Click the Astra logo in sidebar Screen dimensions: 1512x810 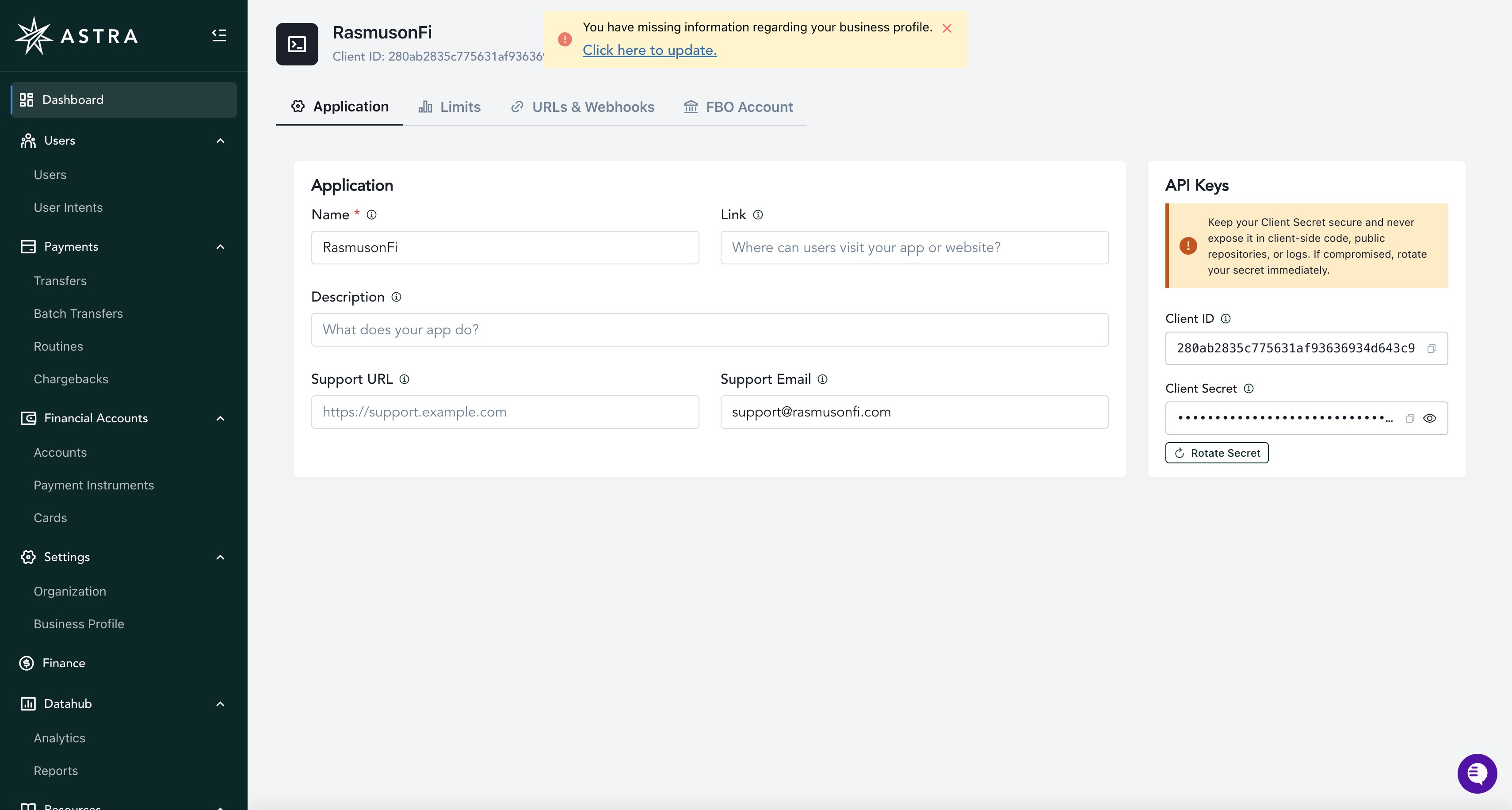click(x=76, y=35)
